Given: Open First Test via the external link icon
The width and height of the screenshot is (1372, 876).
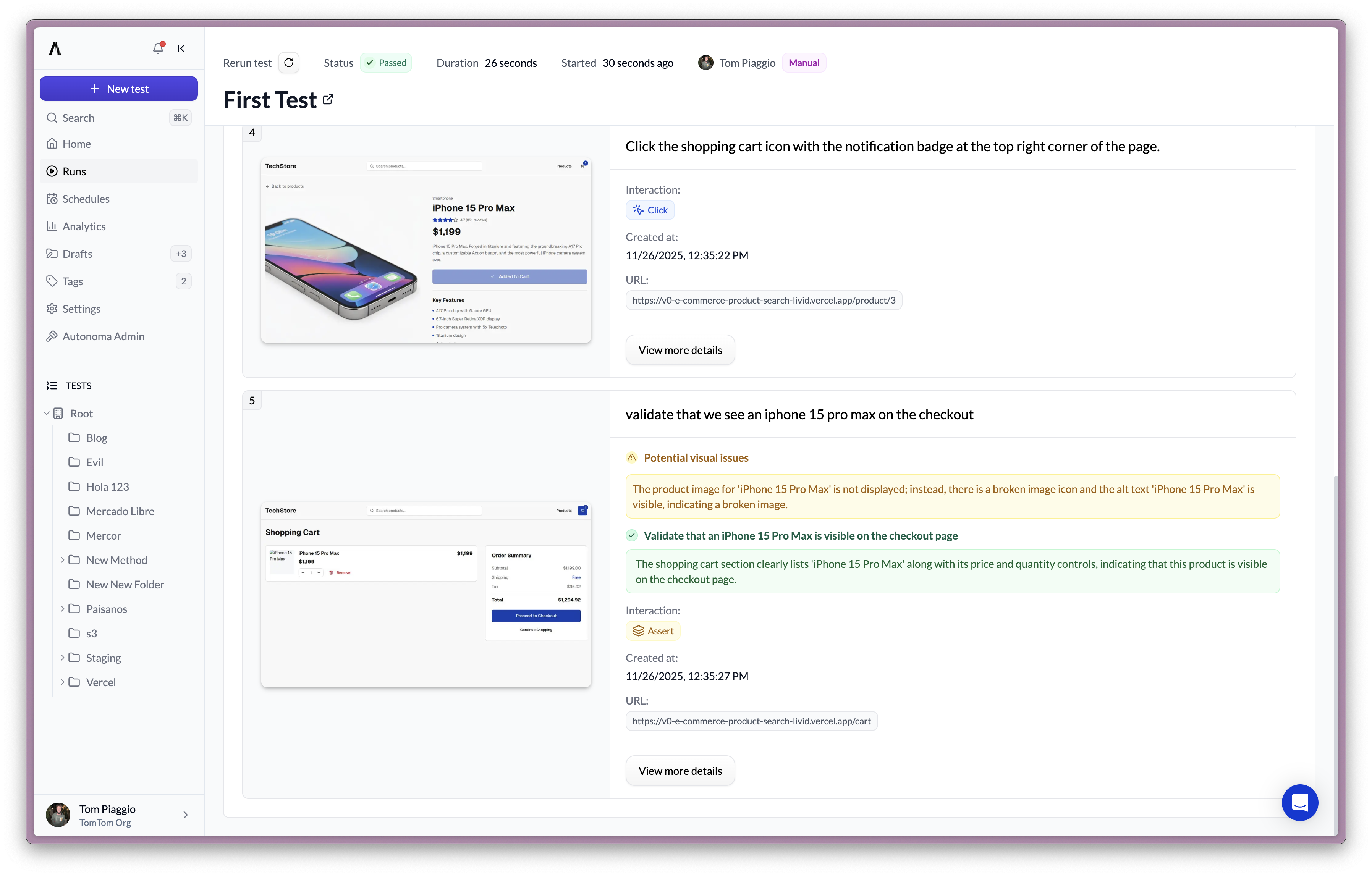Looking at the screenshot, I should pyautogui.click(x=328, y=99).
